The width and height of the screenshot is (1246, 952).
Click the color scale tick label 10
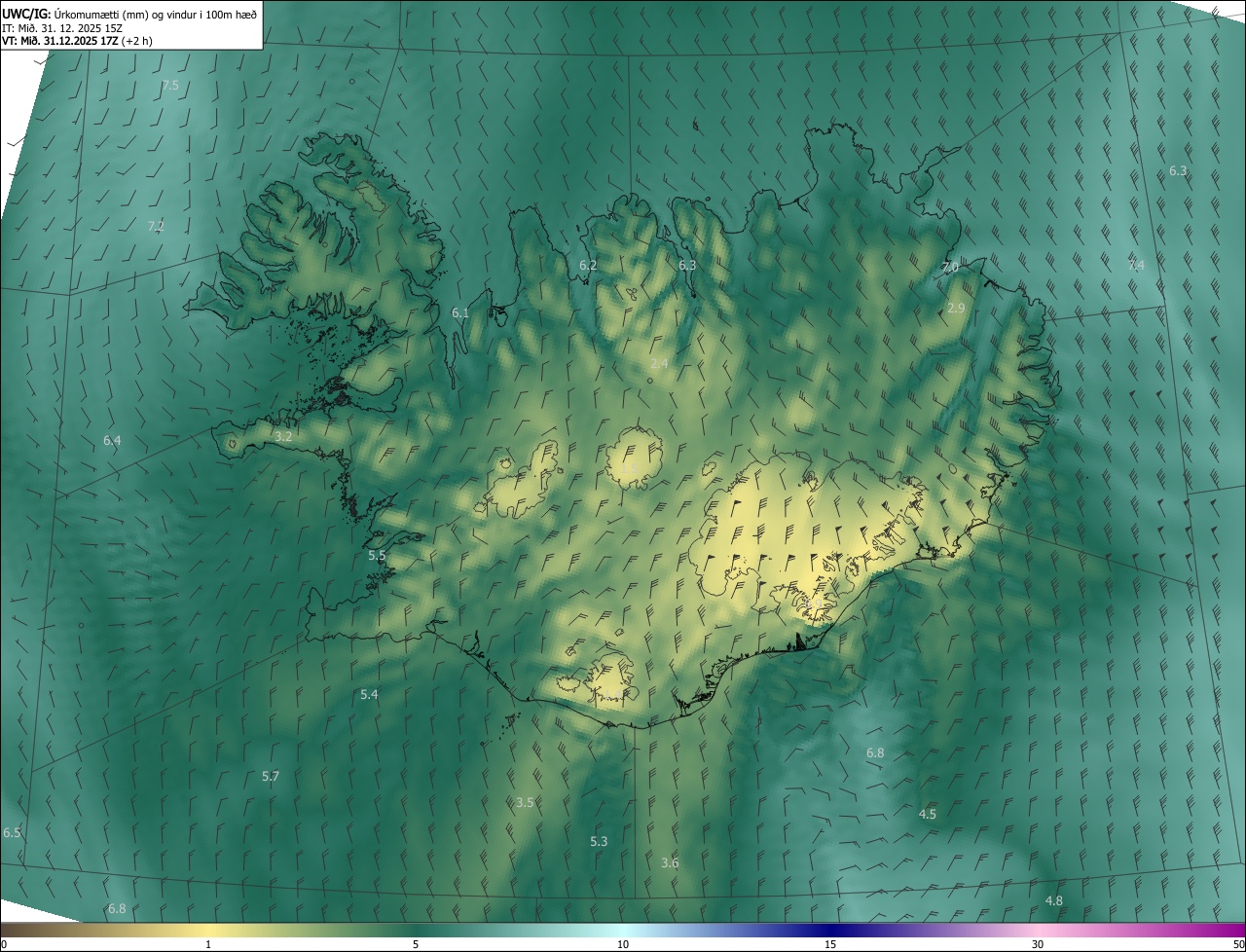pos(623,944)
